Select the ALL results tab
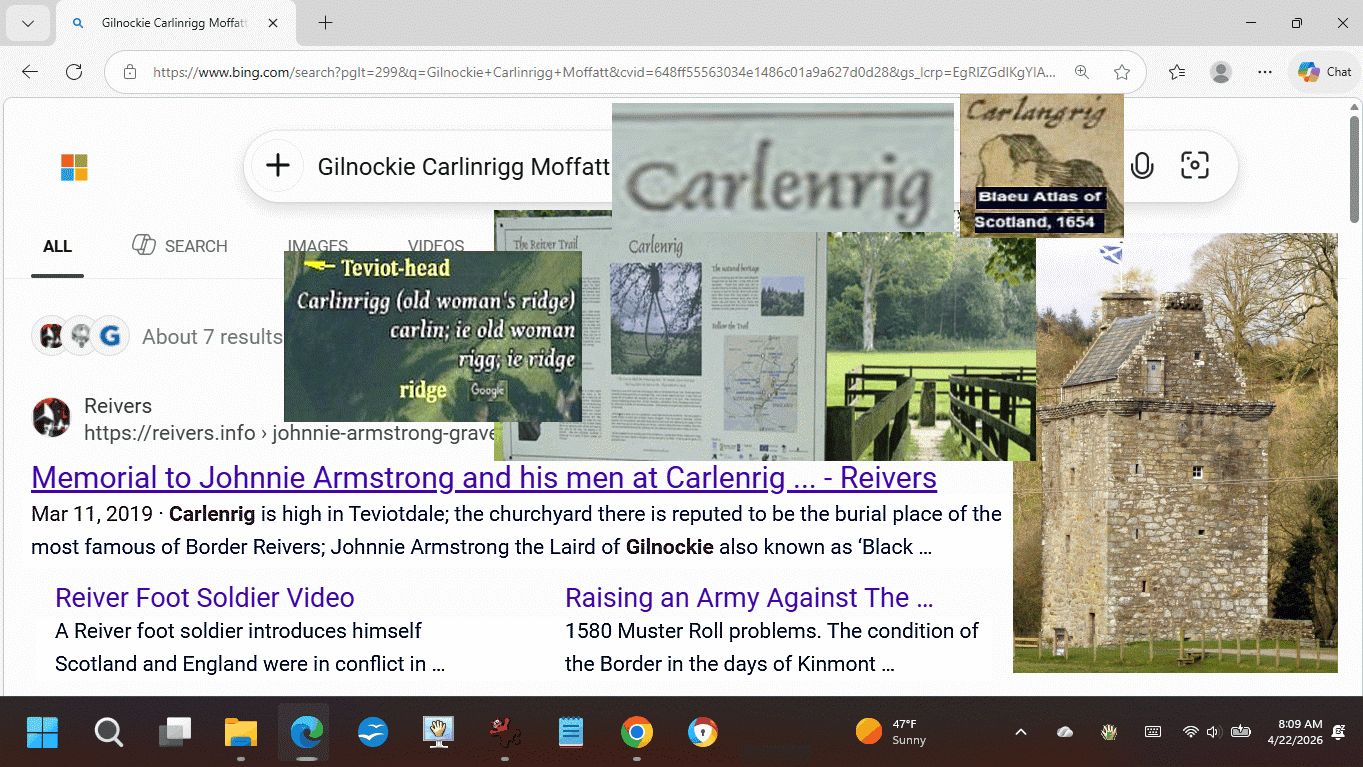Viewport: 1363px width, 767px height. tap(57, 246)
